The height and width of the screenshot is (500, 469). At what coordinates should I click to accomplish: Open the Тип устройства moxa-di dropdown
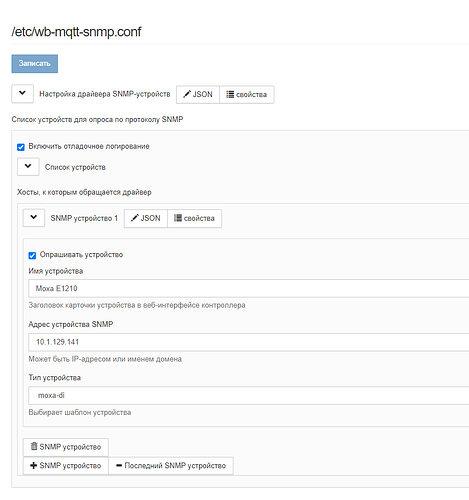pyautogui.click(x=248, y=395)
